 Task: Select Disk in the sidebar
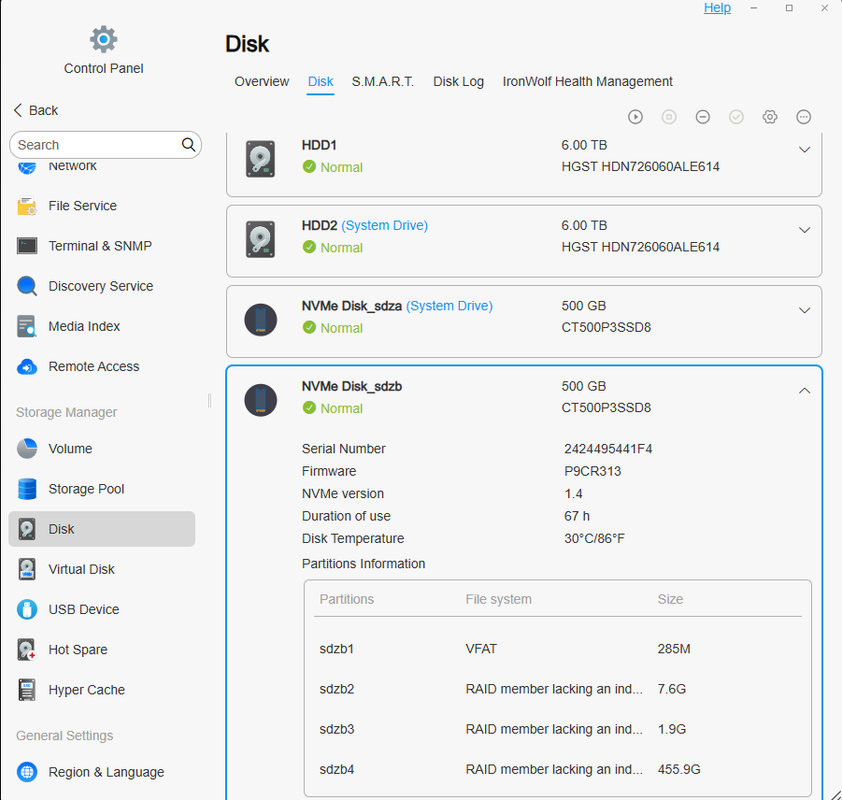[x=102, y=529]
